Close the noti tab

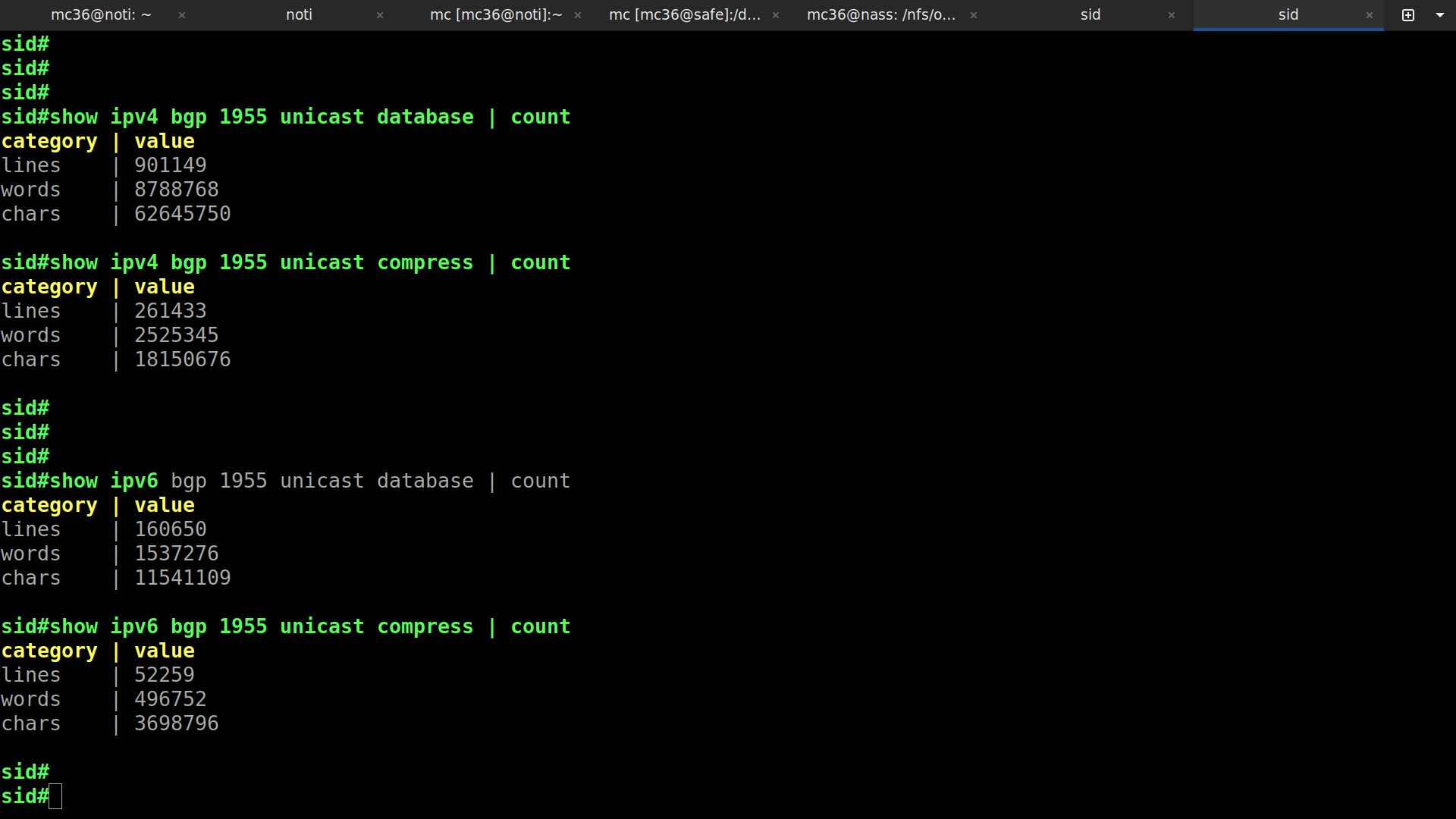click(380, 15)
